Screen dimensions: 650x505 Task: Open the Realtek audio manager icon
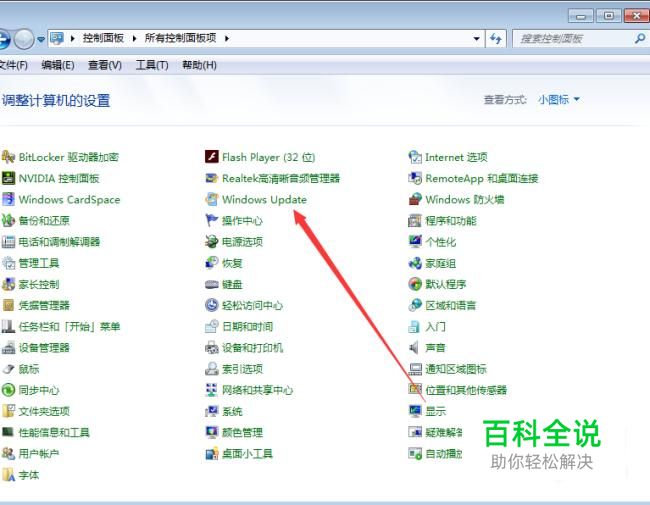212,178
